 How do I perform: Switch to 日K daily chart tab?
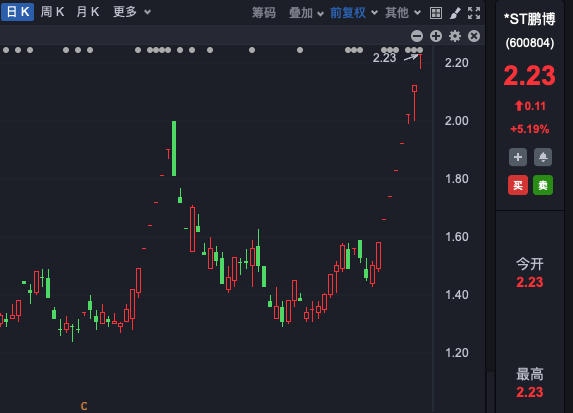18,12
